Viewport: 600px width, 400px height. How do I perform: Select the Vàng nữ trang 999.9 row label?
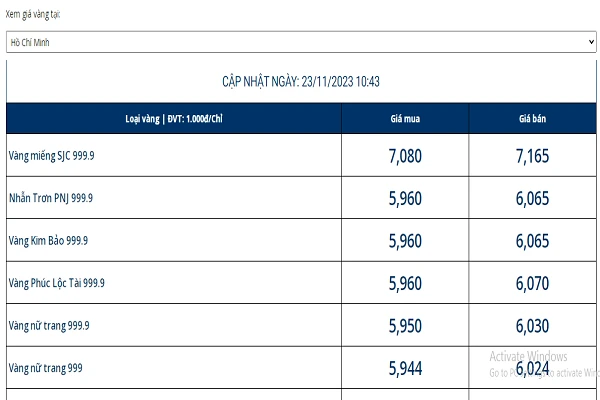[49, 326]
